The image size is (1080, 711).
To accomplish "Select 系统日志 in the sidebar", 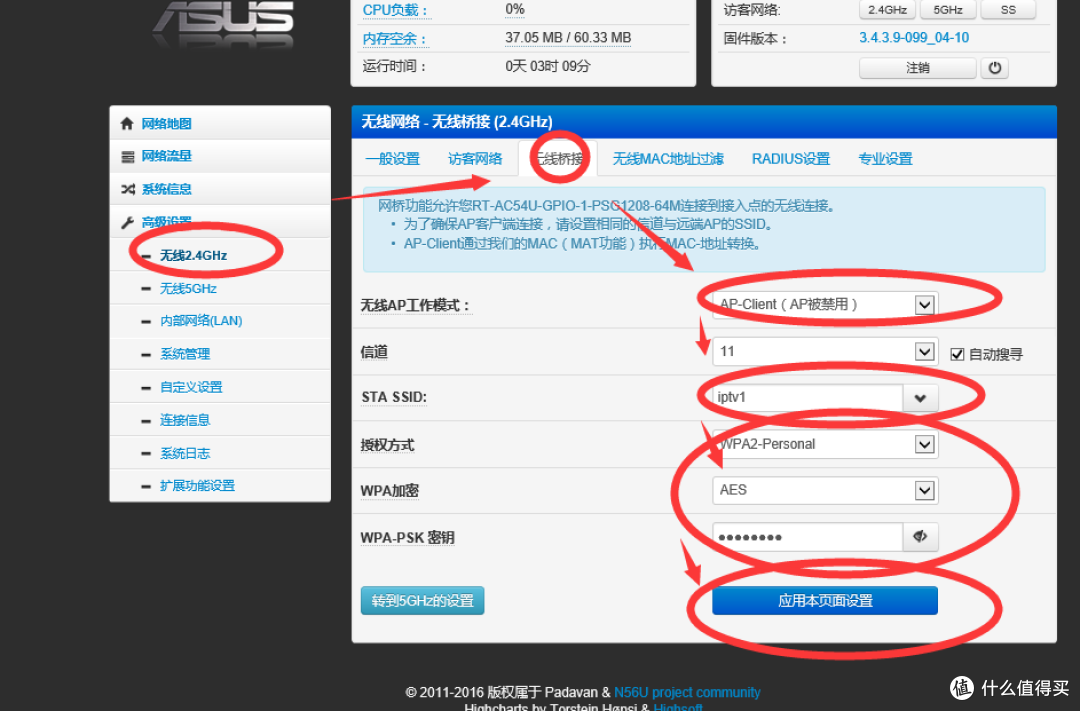I will pos(185,453).
